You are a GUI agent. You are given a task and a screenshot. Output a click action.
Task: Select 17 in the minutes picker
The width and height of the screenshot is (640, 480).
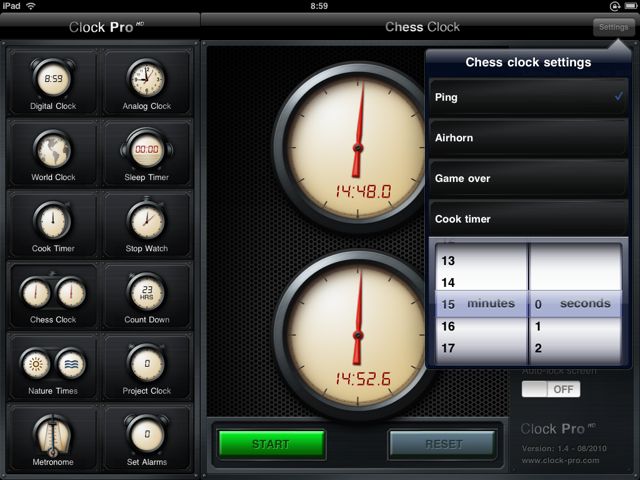coord(448,348)
